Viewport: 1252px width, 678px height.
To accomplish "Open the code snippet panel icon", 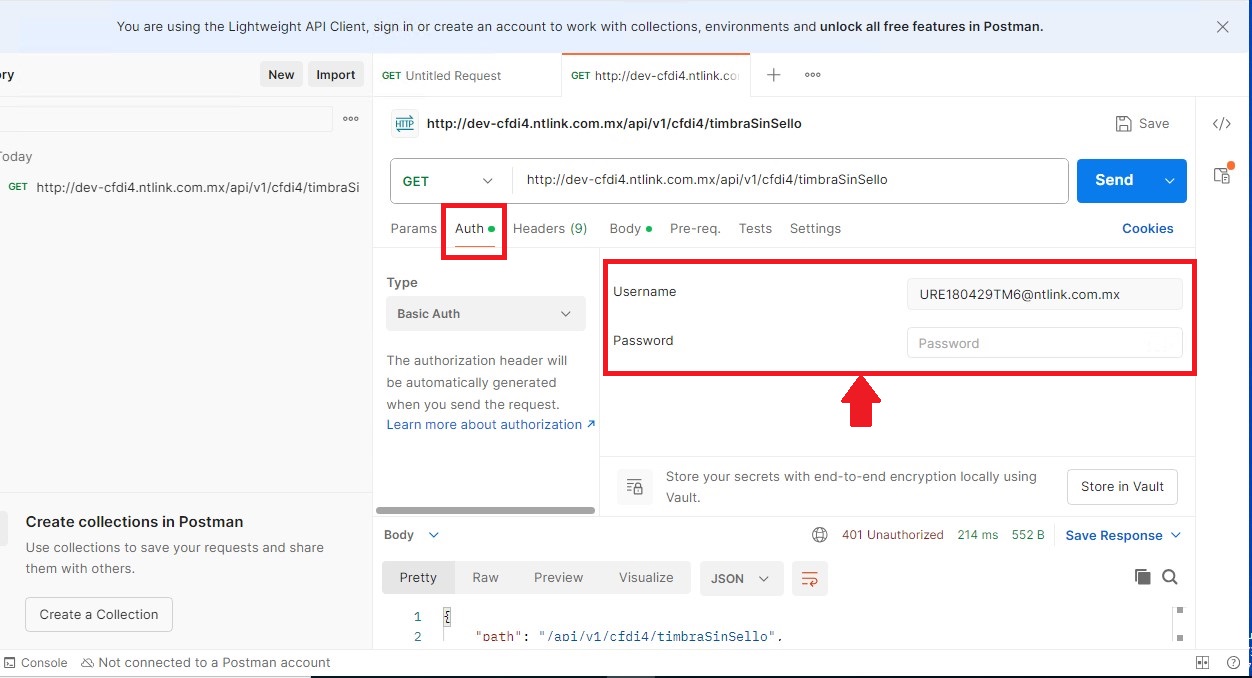I will click(x=1221, y=124).
